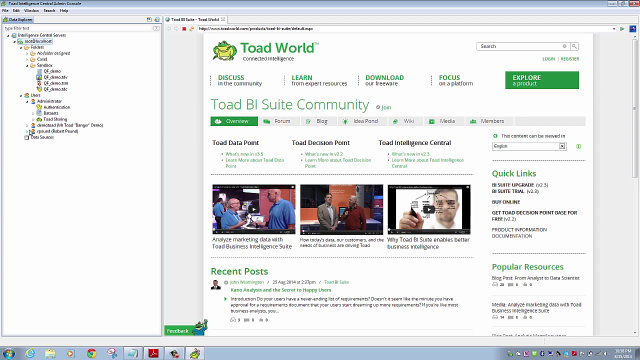
Task: Click the Toad frog app in the taskbar
Action: click(195, 353)
